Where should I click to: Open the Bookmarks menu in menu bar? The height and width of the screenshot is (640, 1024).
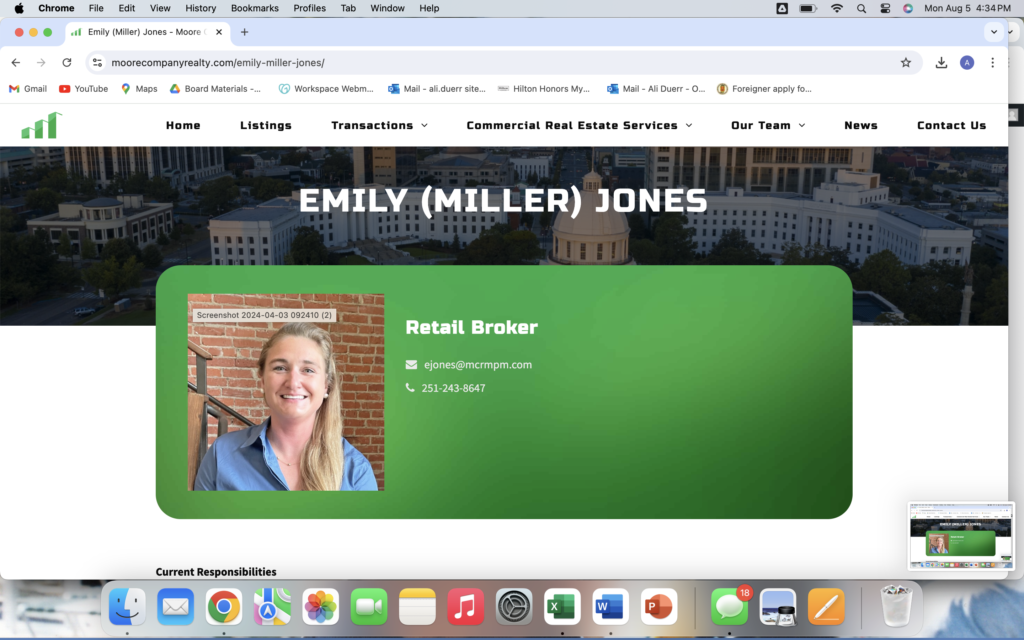point(255,8)
